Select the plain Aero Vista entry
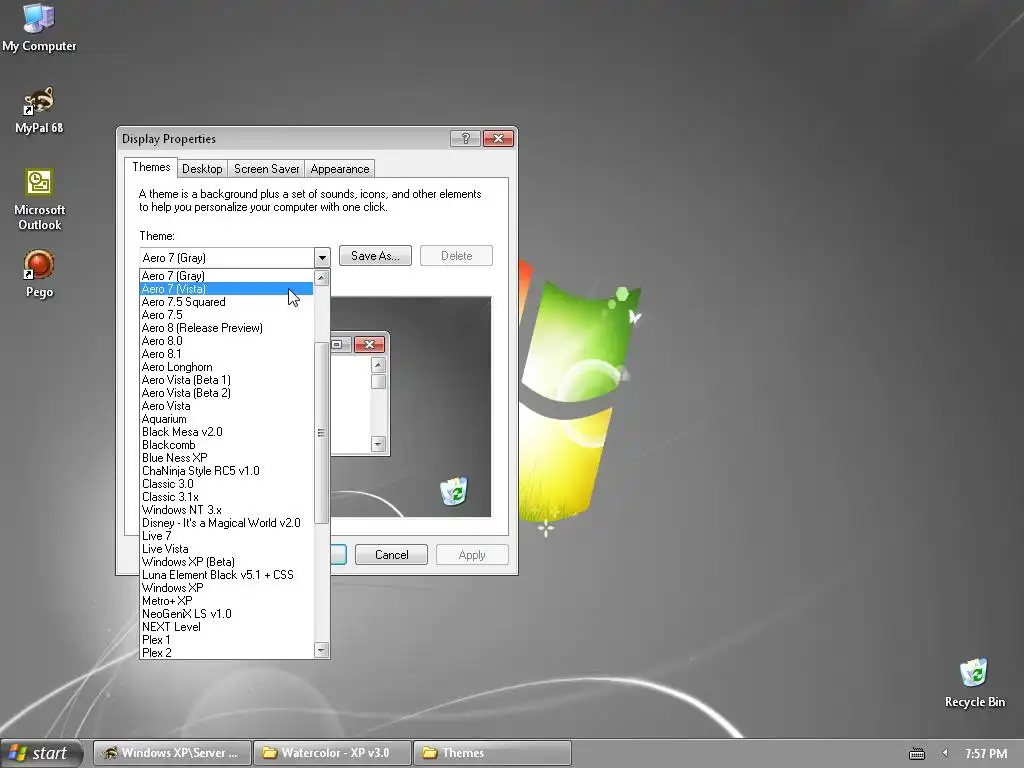The width and height of the screenshot is (1024, 768). [x=227, y=406]
